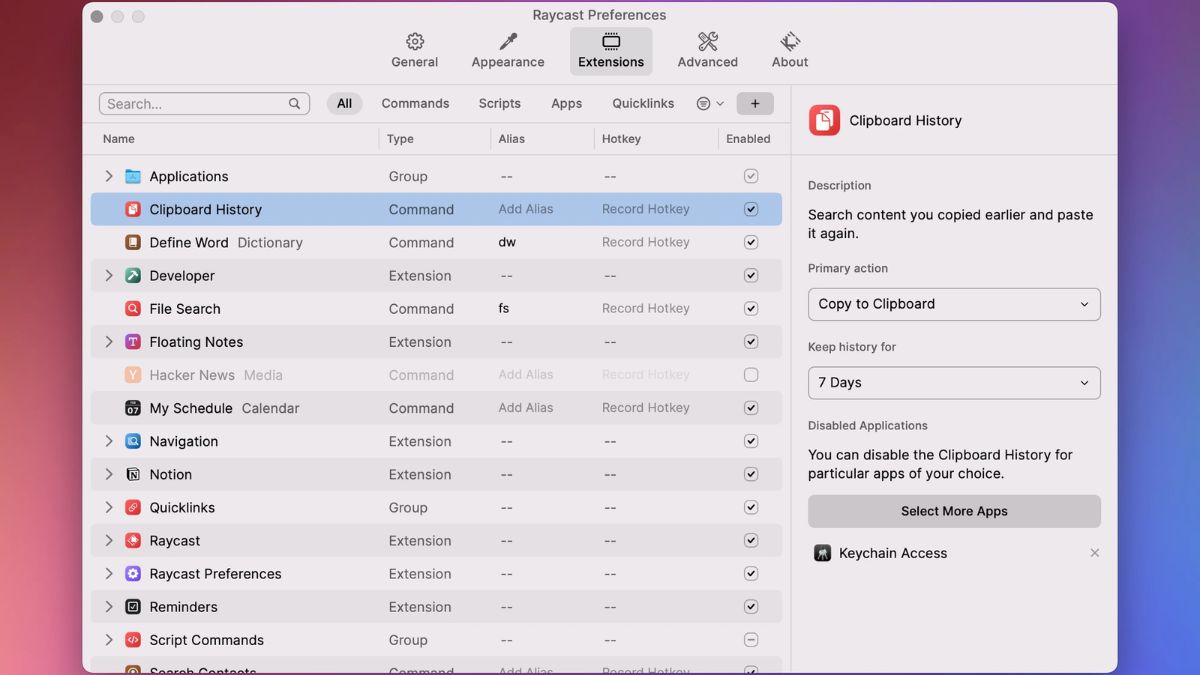Toggle Applications enabled checkbox
The image size is (1200, 675).
[x=751, y=176]
